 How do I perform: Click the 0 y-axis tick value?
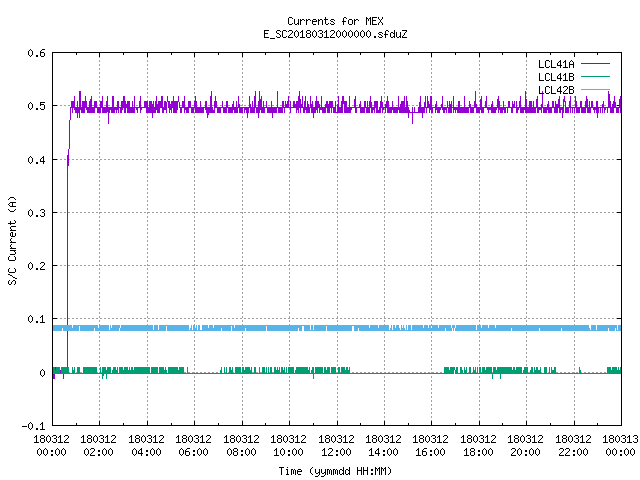[x=42, y=373]
